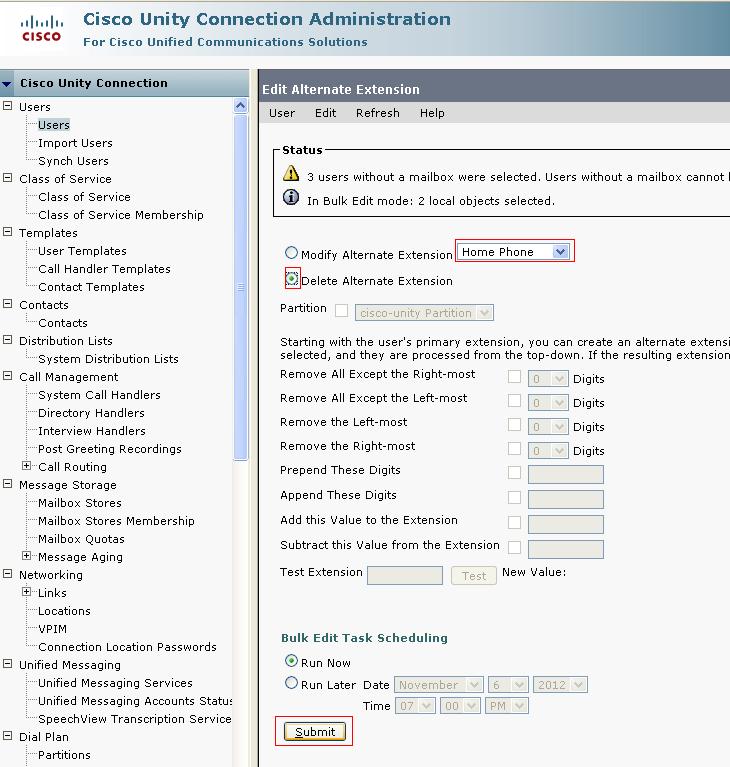Open User Templates in the tree

82,251
